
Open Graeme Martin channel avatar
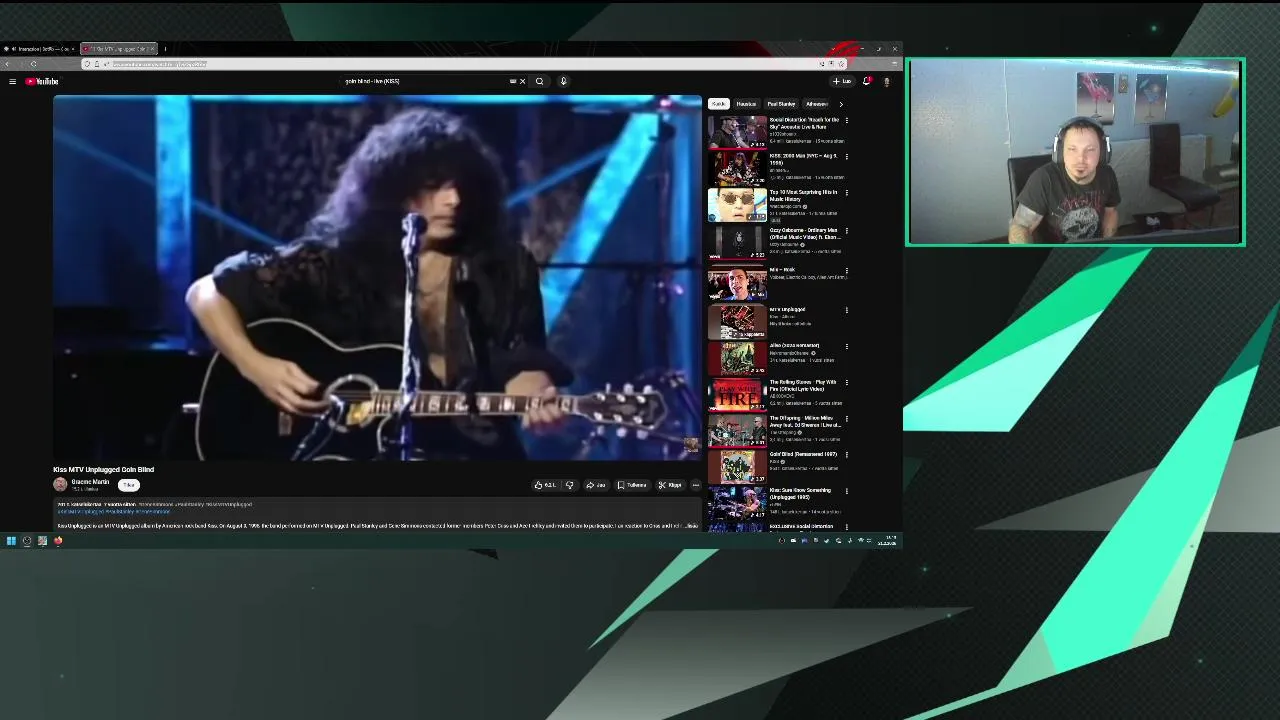pos(60,484)
